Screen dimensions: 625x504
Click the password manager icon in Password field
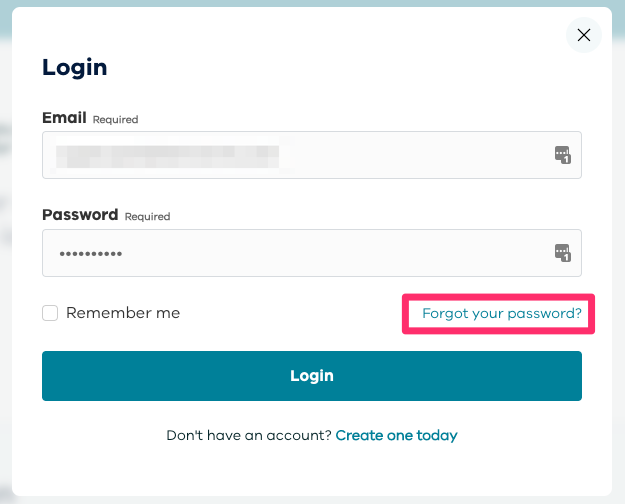click(x=562, y=253)
